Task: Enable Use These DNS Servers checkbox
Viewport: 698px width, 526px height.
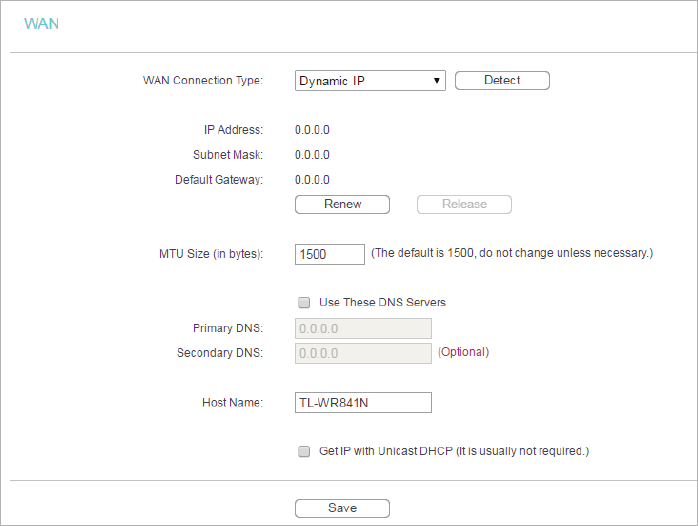Action: pyautogui.click(x=304, y=303)
